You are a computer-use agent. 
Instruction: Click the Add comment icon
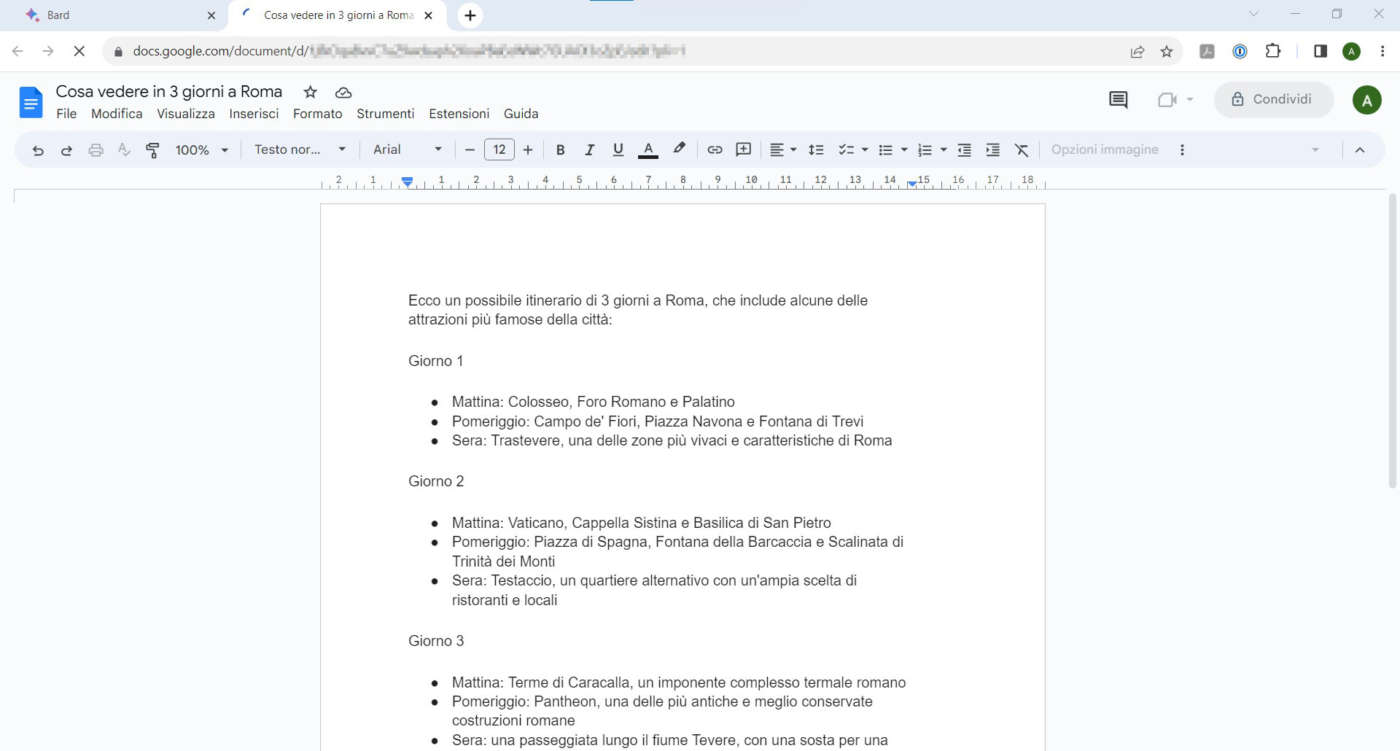coord(743,150)
